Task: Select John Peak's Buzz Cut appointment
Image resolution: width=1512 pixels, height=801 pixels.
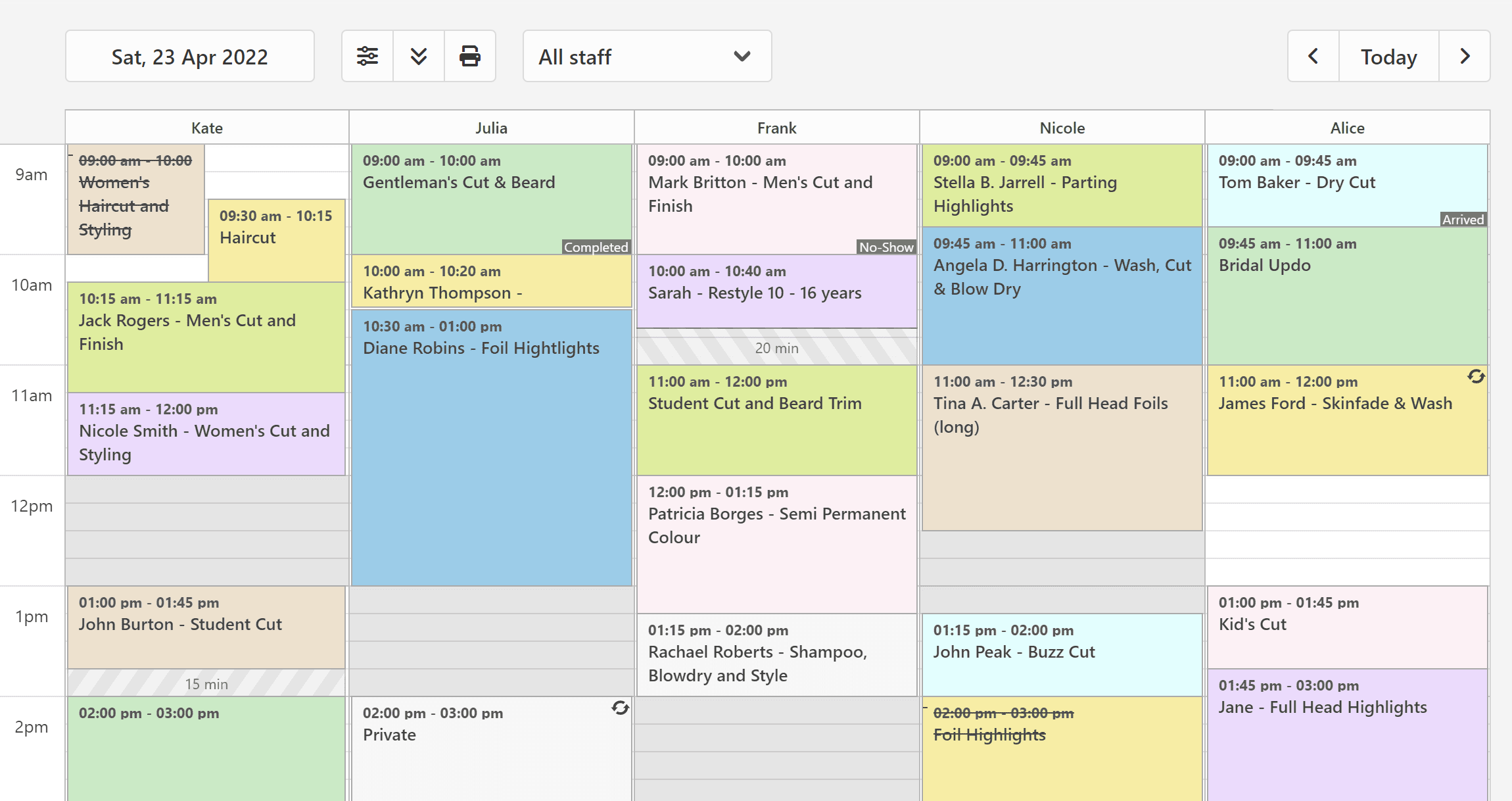Action: pyautogui.click(x=1061, y=654)
